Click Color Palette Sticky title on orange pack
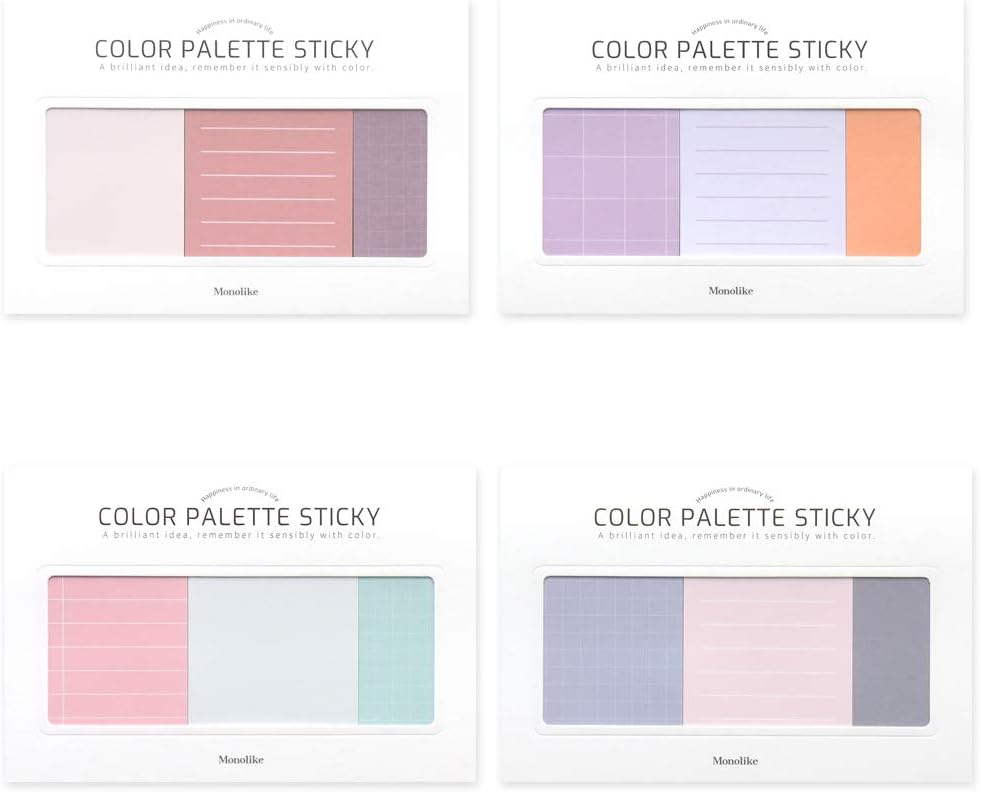981x792 pixels. 729,49
